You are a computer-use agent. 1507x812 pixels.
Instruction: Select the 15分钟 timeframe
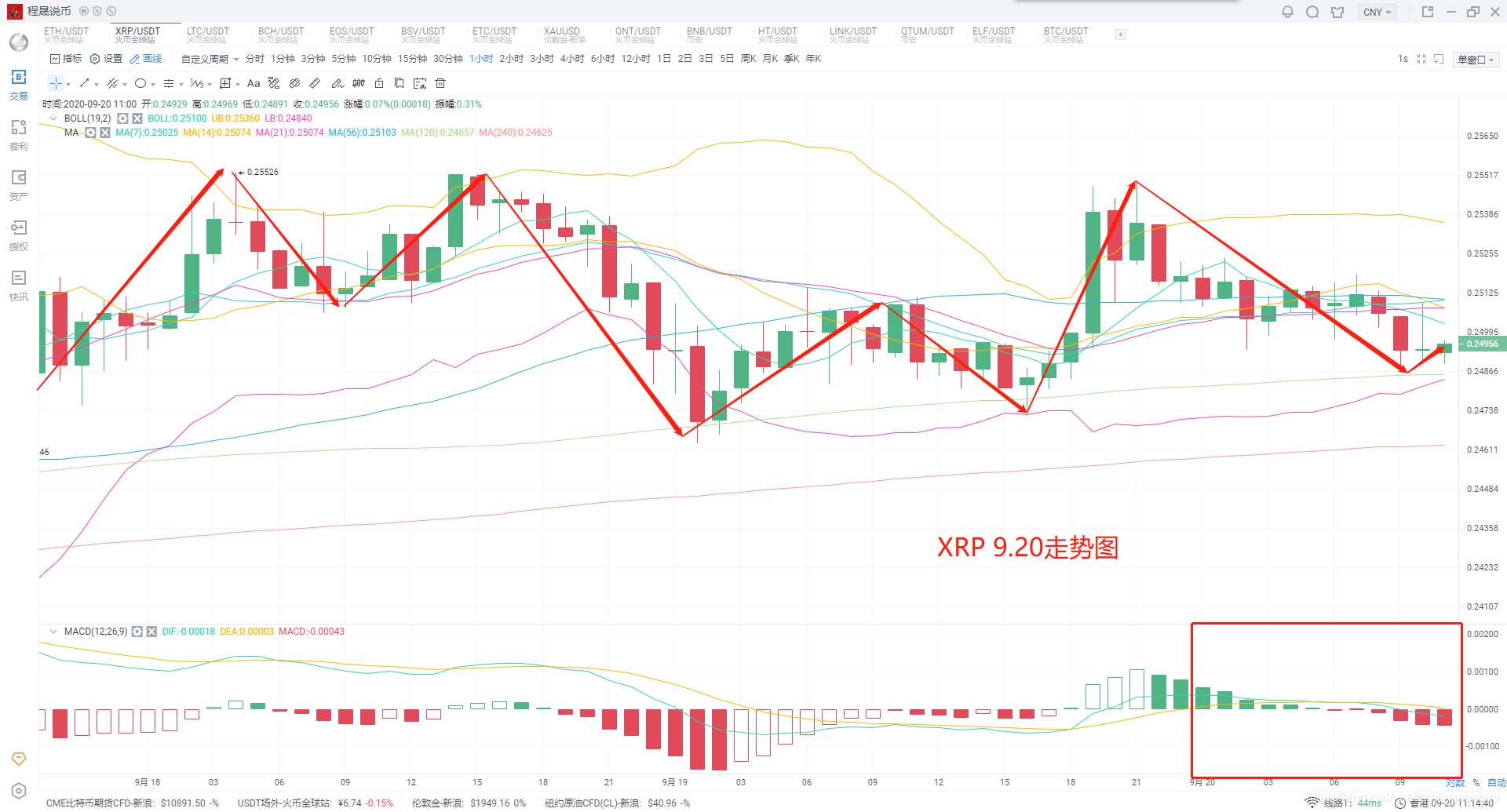(412, 59)
